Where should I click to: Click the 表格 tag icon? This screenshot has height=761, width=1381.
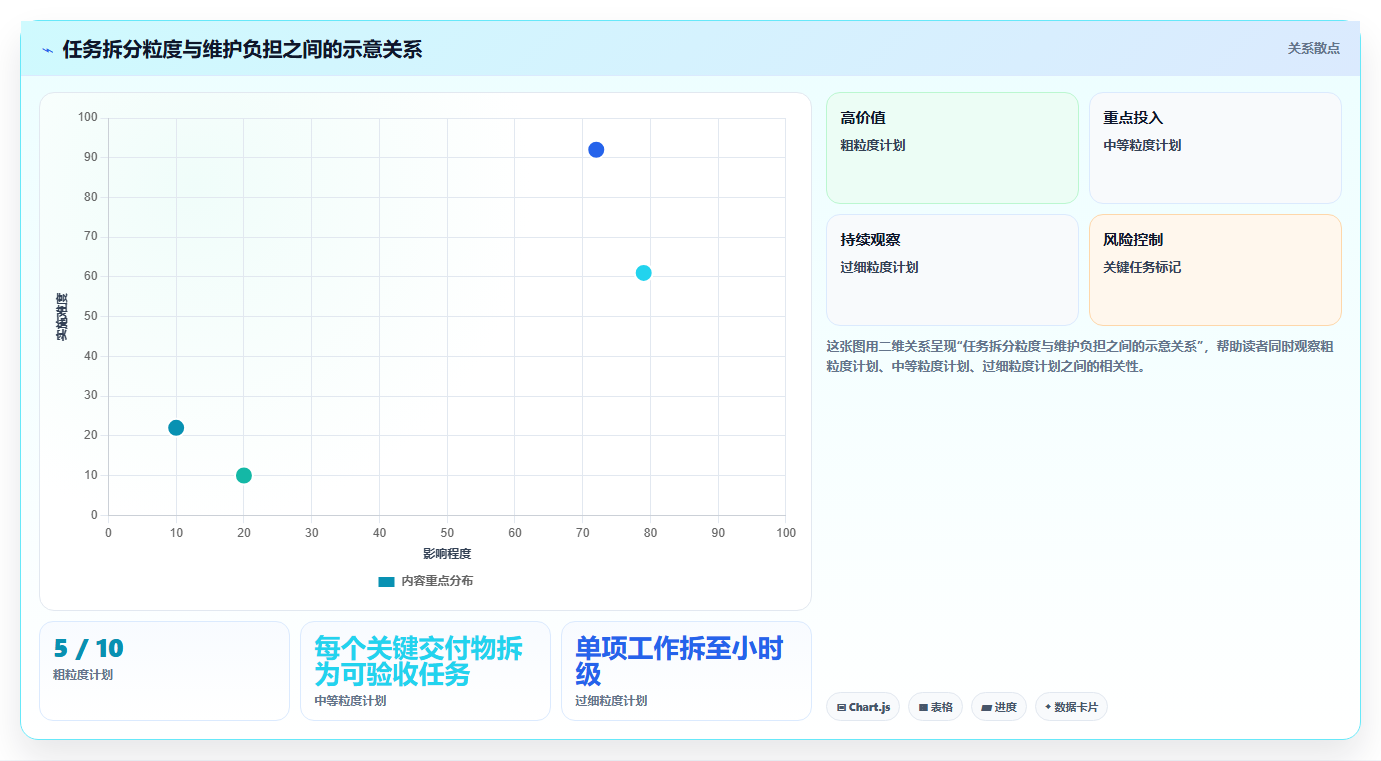click(x=924, y=707)
